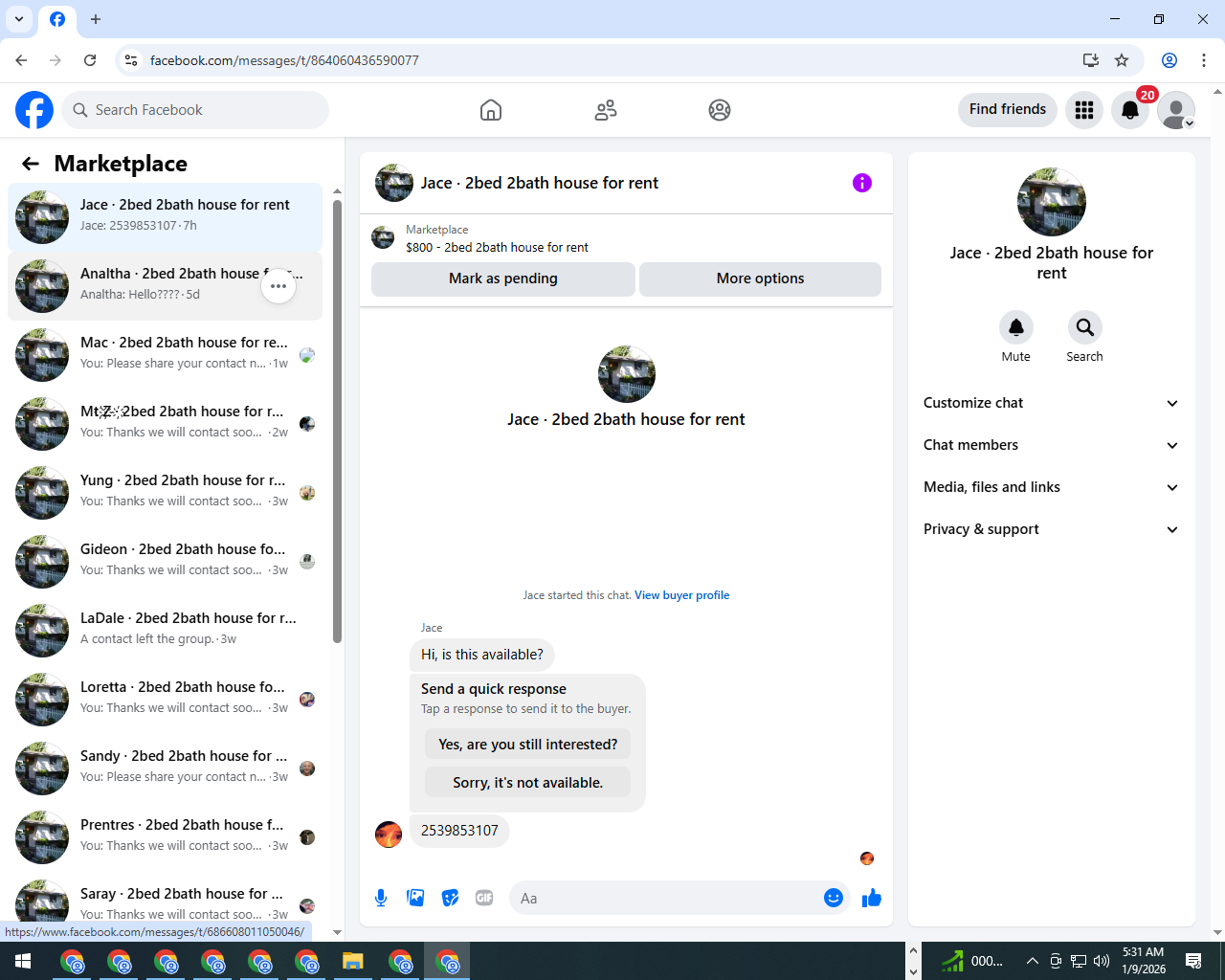Open the Mac conversation in list
Image resolution: width=1225 pixels, height=980 pixels.
(165, 355)
